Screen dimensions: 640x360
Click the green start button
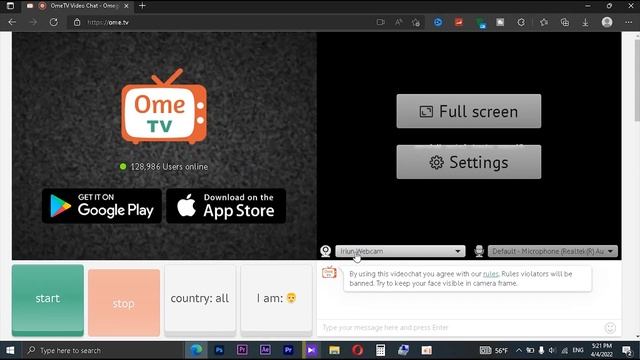pyautogui.click(x=48, y=300)
